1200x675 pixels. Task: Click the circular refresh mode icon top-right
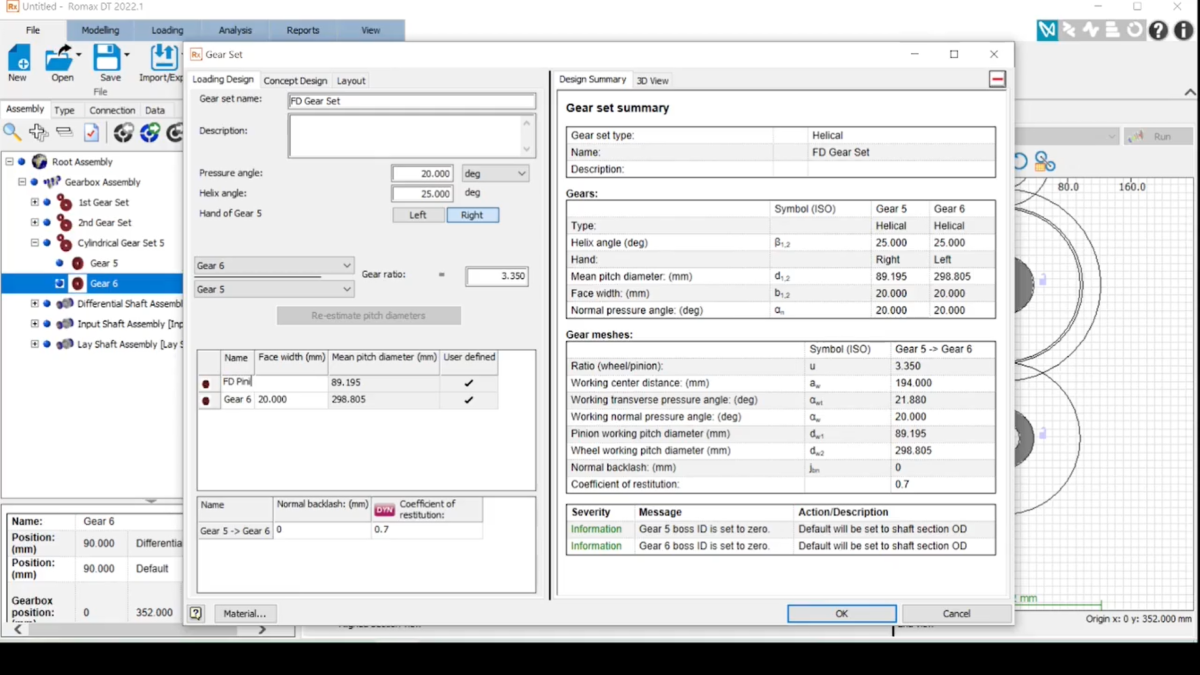coord(1135,31)
